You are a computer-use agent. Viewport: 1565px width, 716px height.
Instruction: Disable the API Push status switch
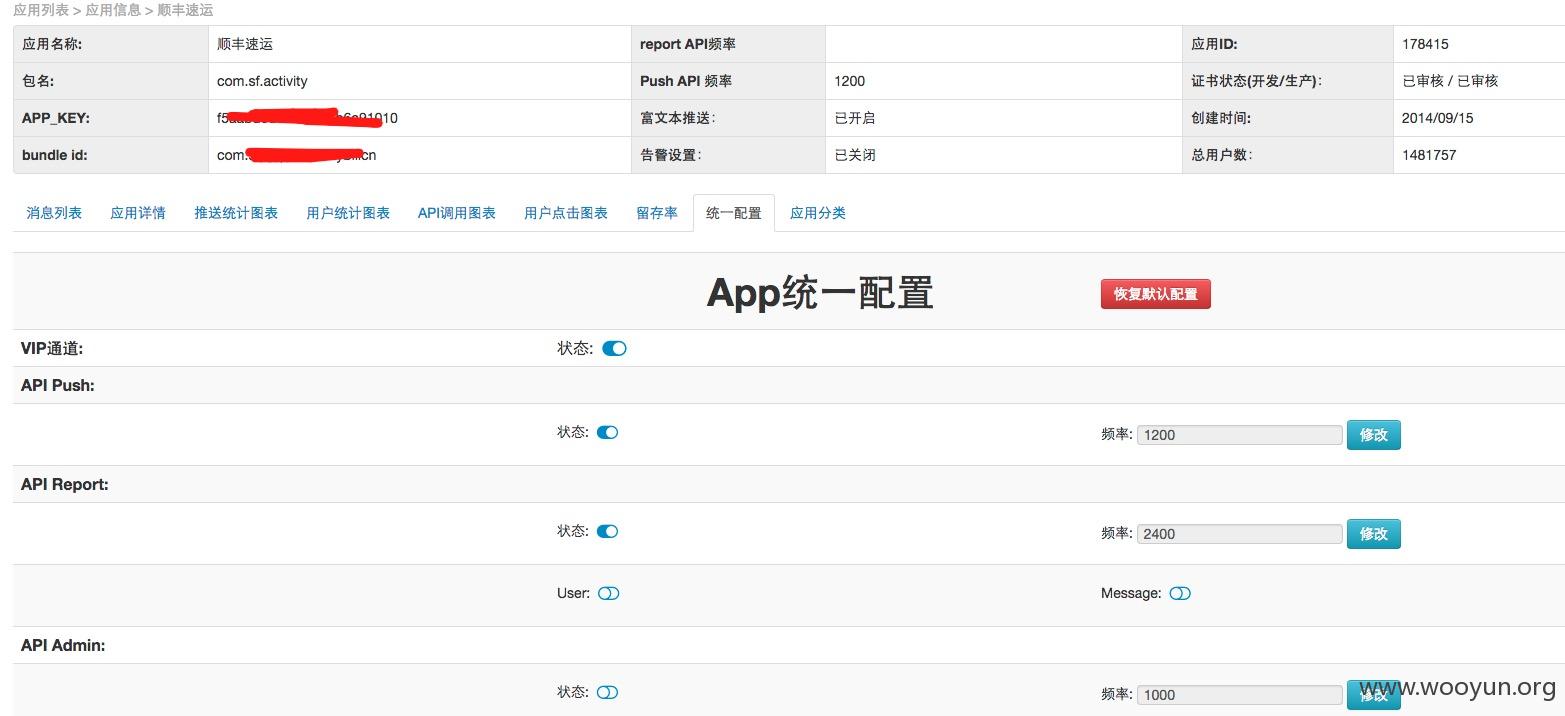[608, 432]
